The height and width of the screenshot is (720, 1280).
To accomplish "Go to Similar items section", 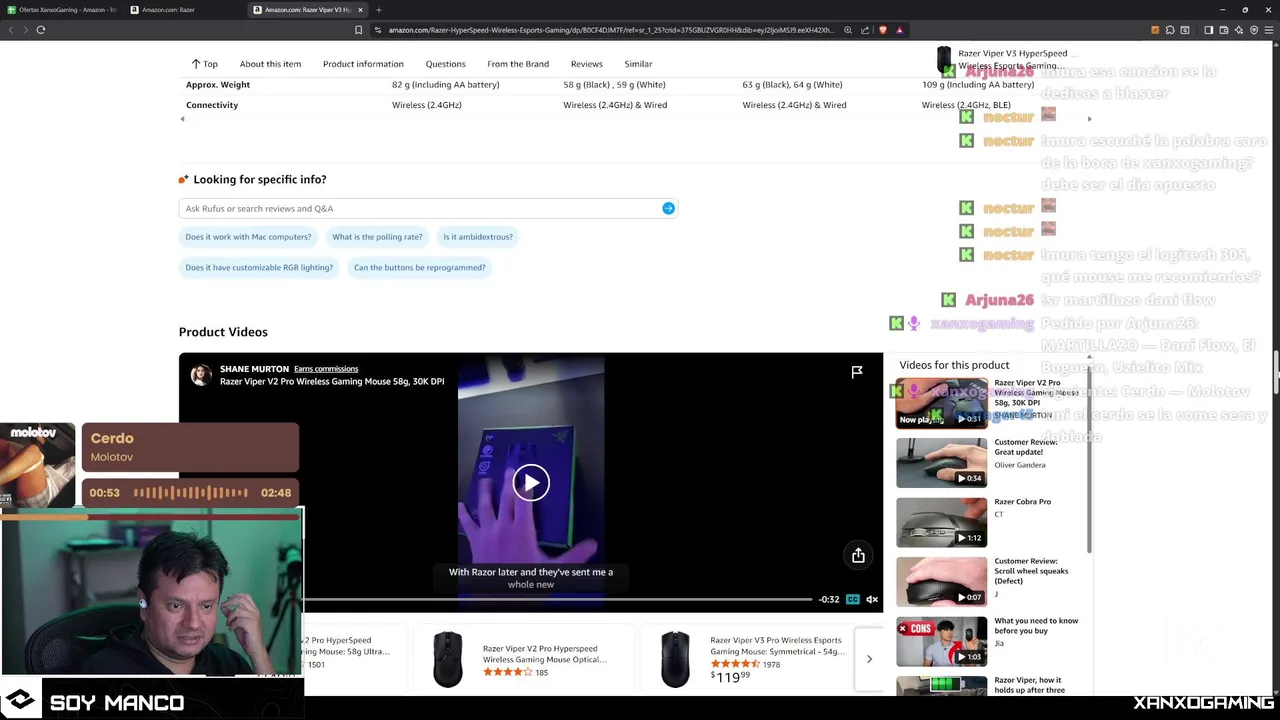I will [638, 64].
